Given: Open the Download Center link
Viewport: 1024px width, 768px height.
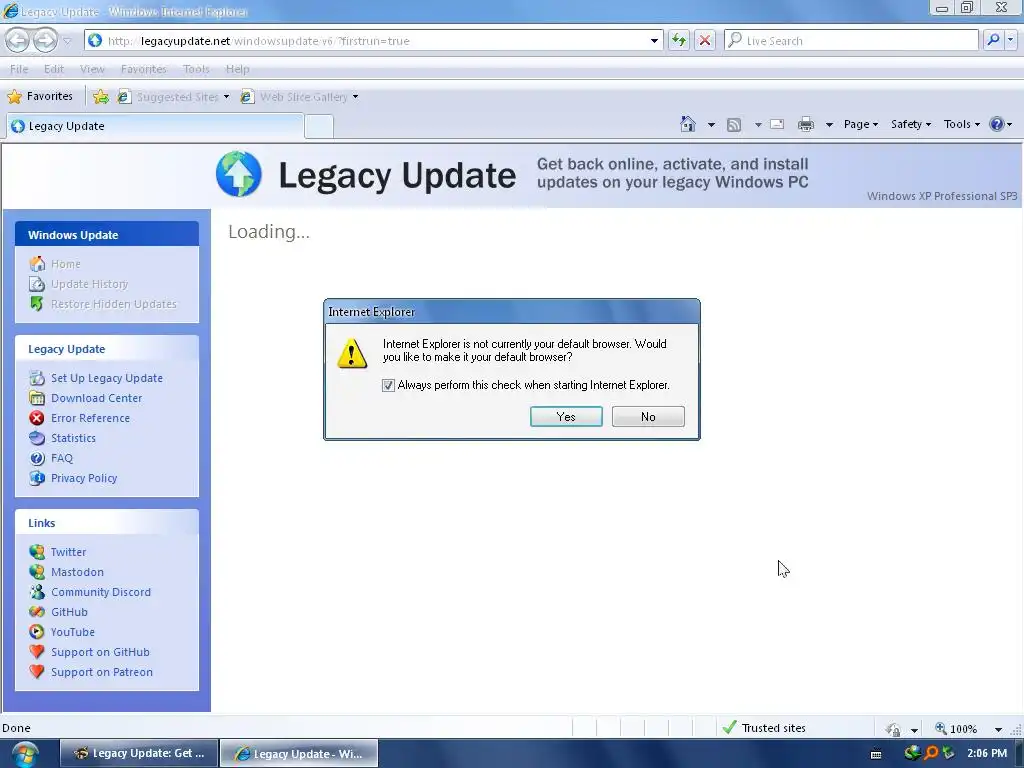Looking at the screenshot, I should click(96, 398).
